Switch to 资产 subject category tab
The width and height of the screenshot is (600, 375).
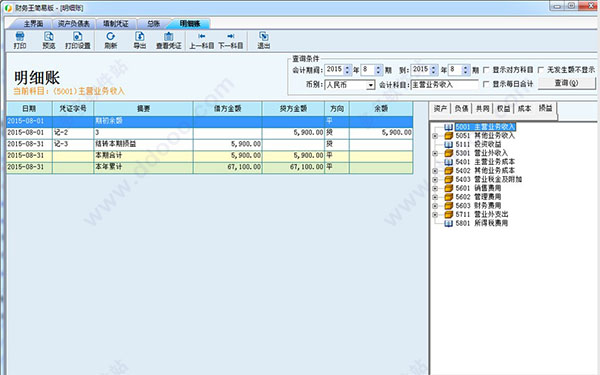440,109
